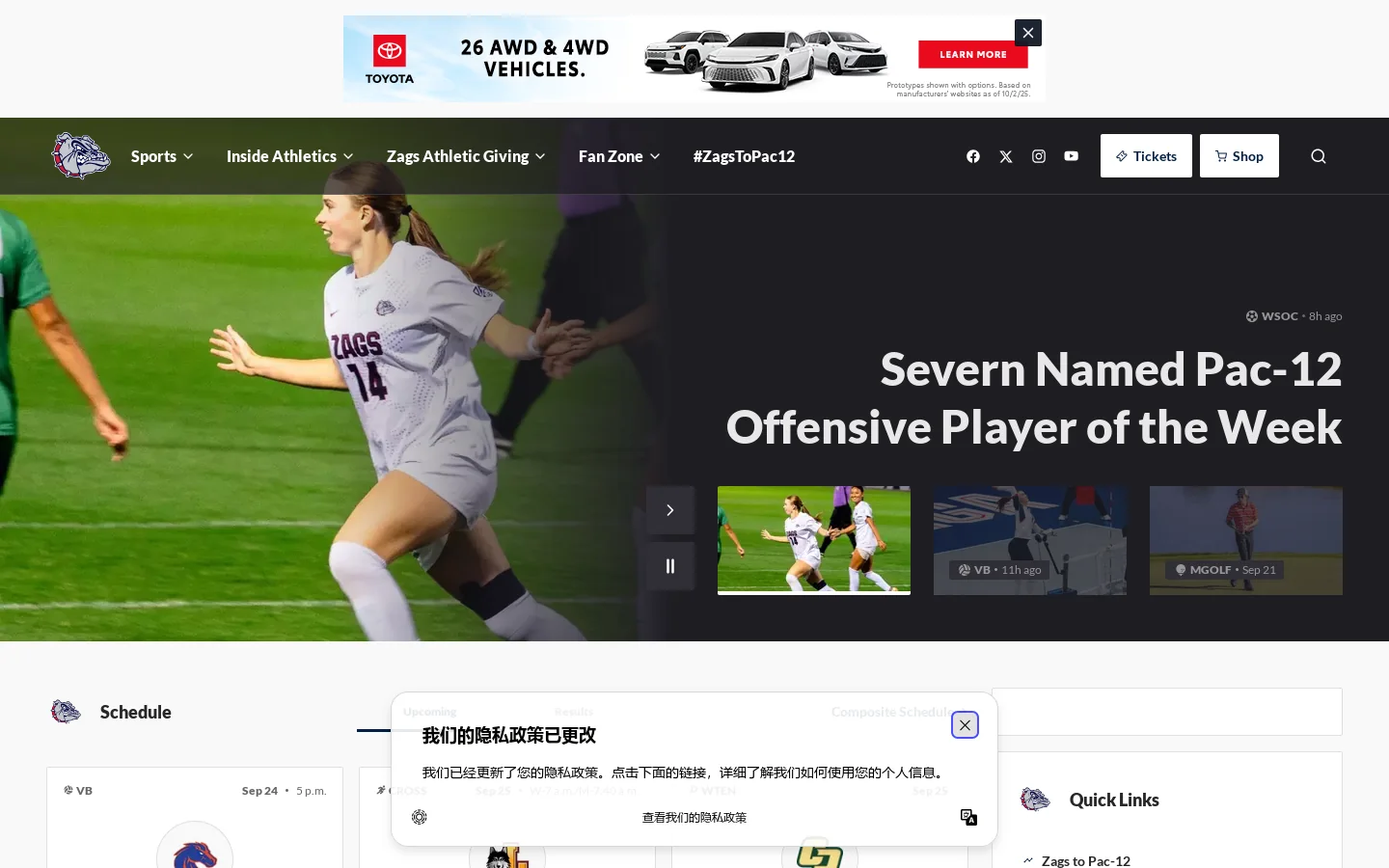Click the 26 AWD & 4WD Vehicles ad text
This screenshot has height=868, width=1389.
click(534, 59)
